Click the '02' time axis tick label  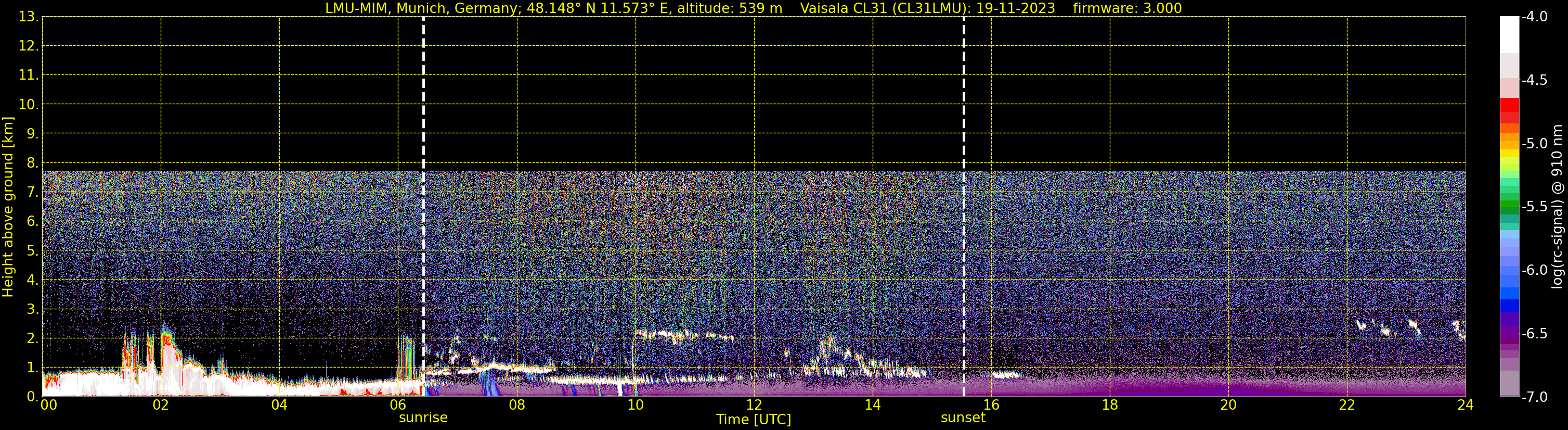pyautogui.click(x=161, y=405)
